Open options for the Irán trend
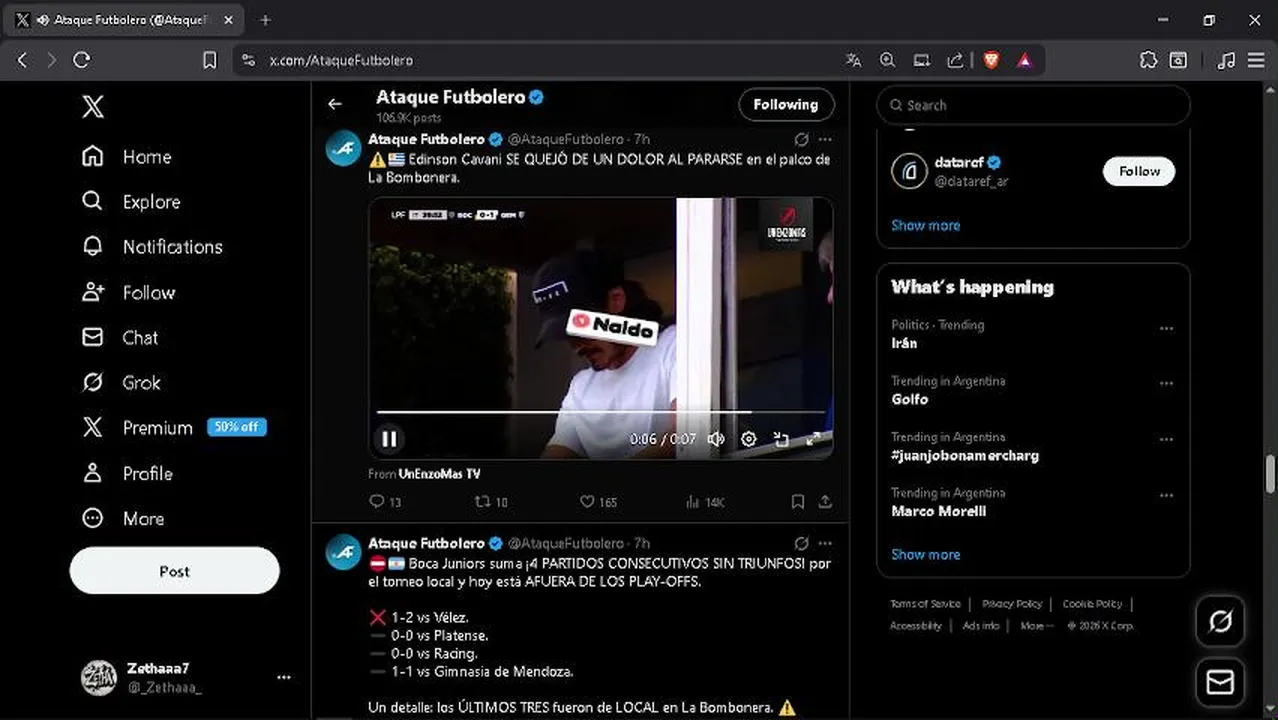Screen dimensions: 1278x720 (1166, 327)
